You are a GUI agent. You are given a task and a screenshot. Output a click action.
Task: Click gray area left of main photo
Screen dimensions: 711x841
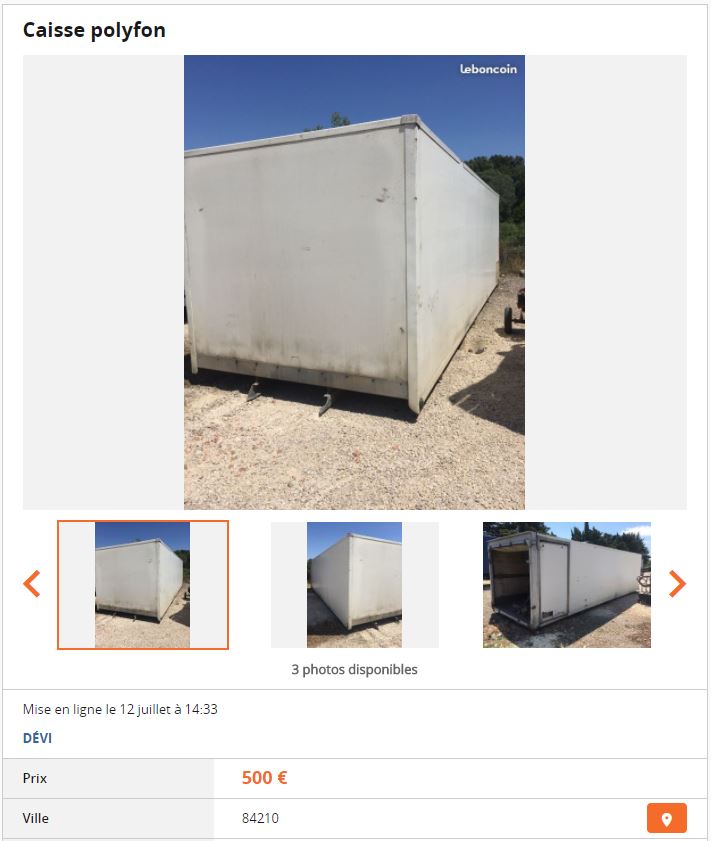click(103, 282)
